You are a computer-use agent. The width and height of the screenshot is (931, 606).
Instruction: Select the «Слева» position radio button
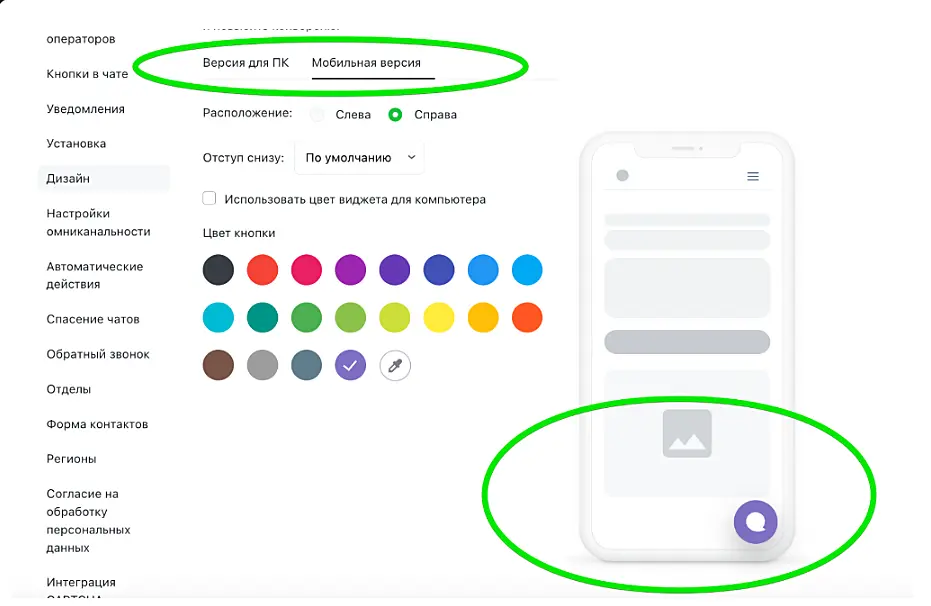coord(317,115)
